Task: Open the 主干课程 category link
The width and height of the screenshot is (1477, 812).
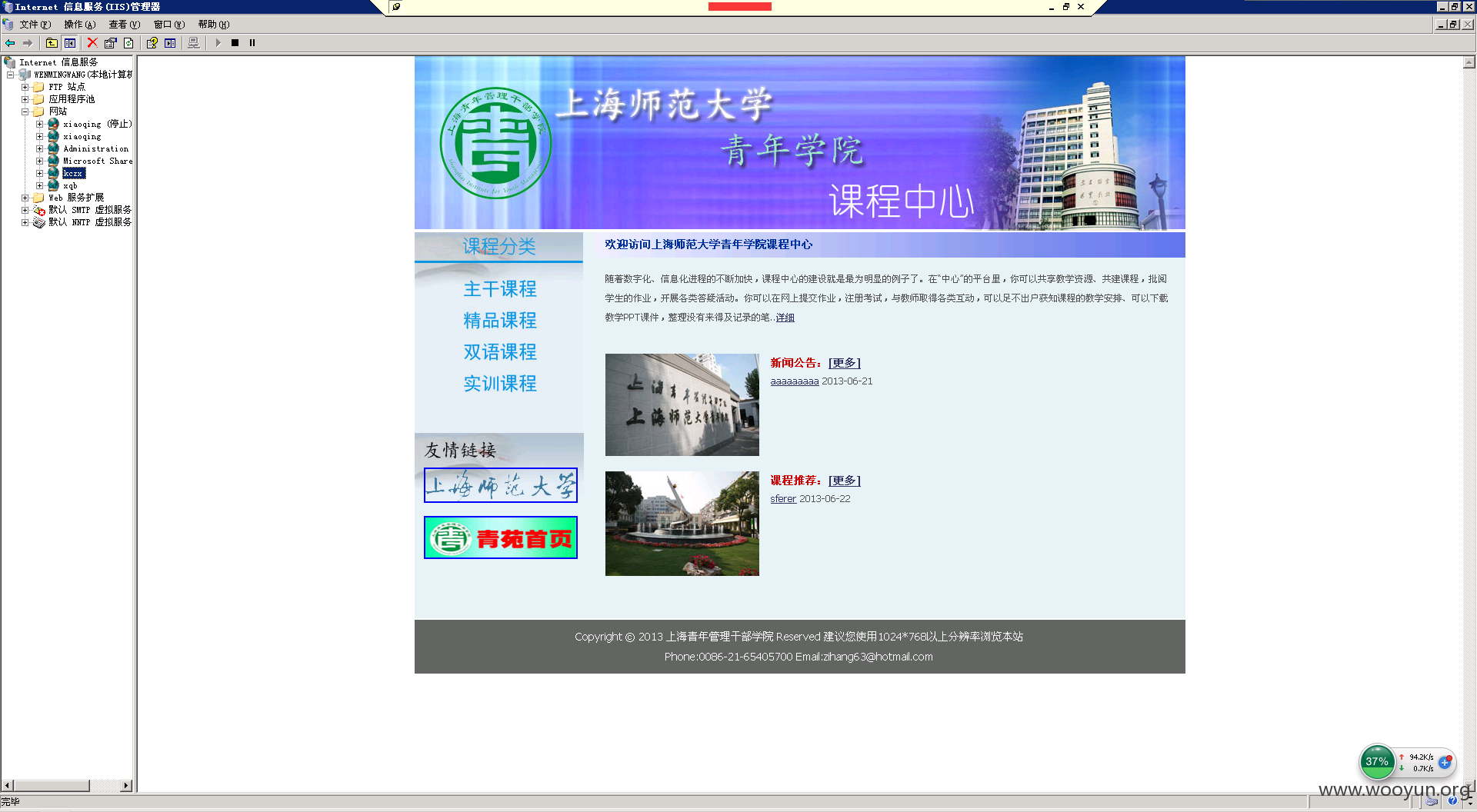Action: (500, 289)
